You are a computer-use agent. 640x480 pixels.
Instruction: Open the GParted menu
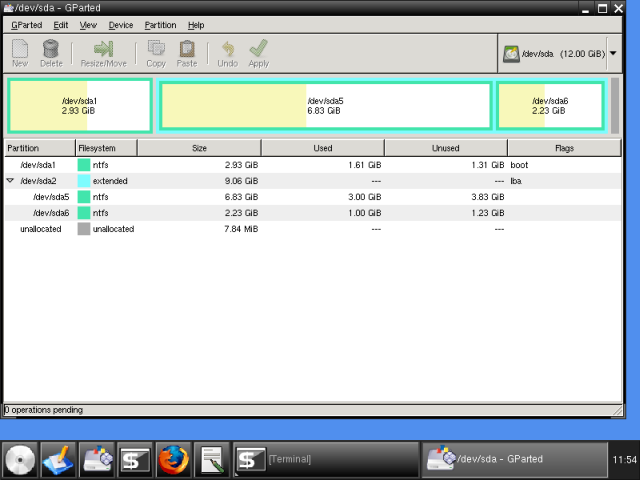pyautogui.click(x=27, y=25)
